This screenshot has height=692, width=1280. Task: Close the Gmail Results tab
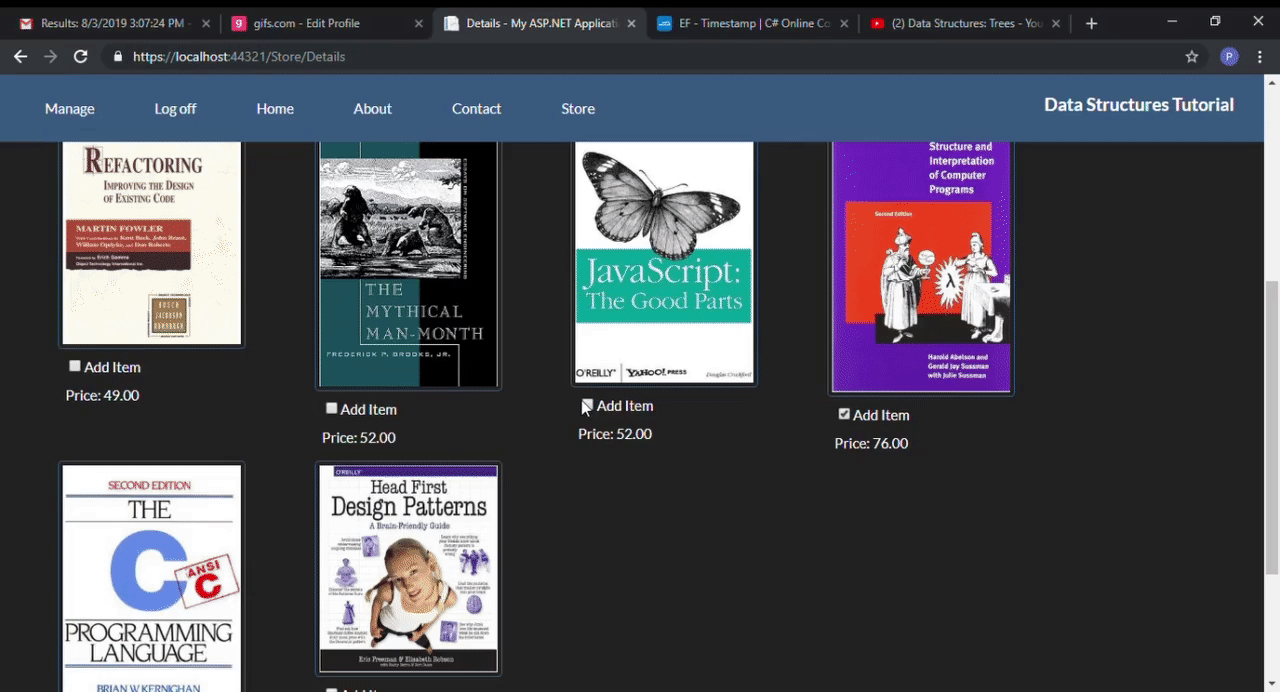click(205, 23)
